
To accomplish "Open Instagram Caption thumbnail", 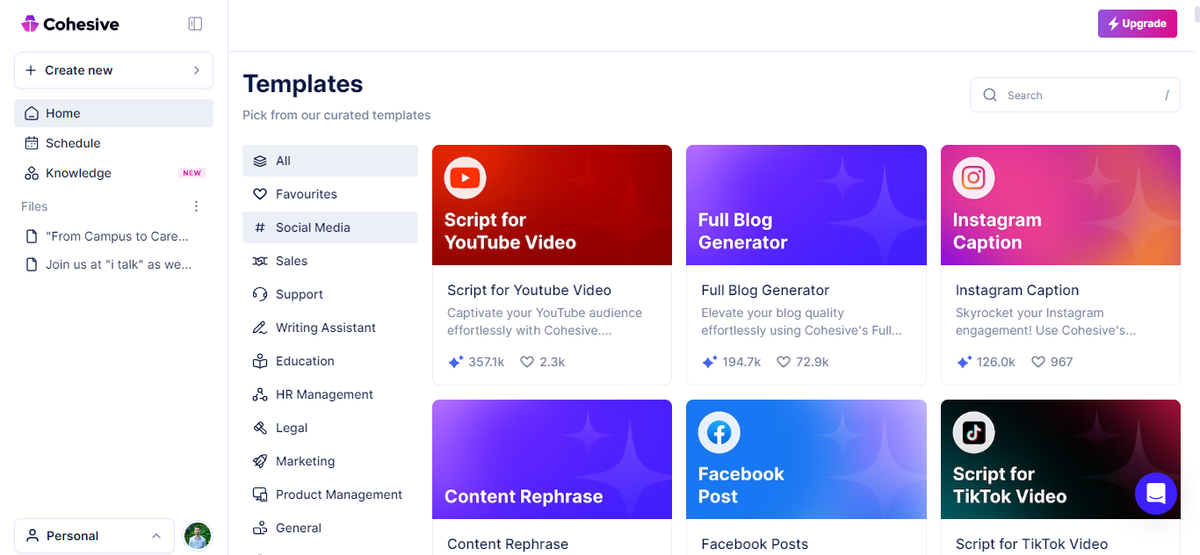I will click(x=1060, y=205).
